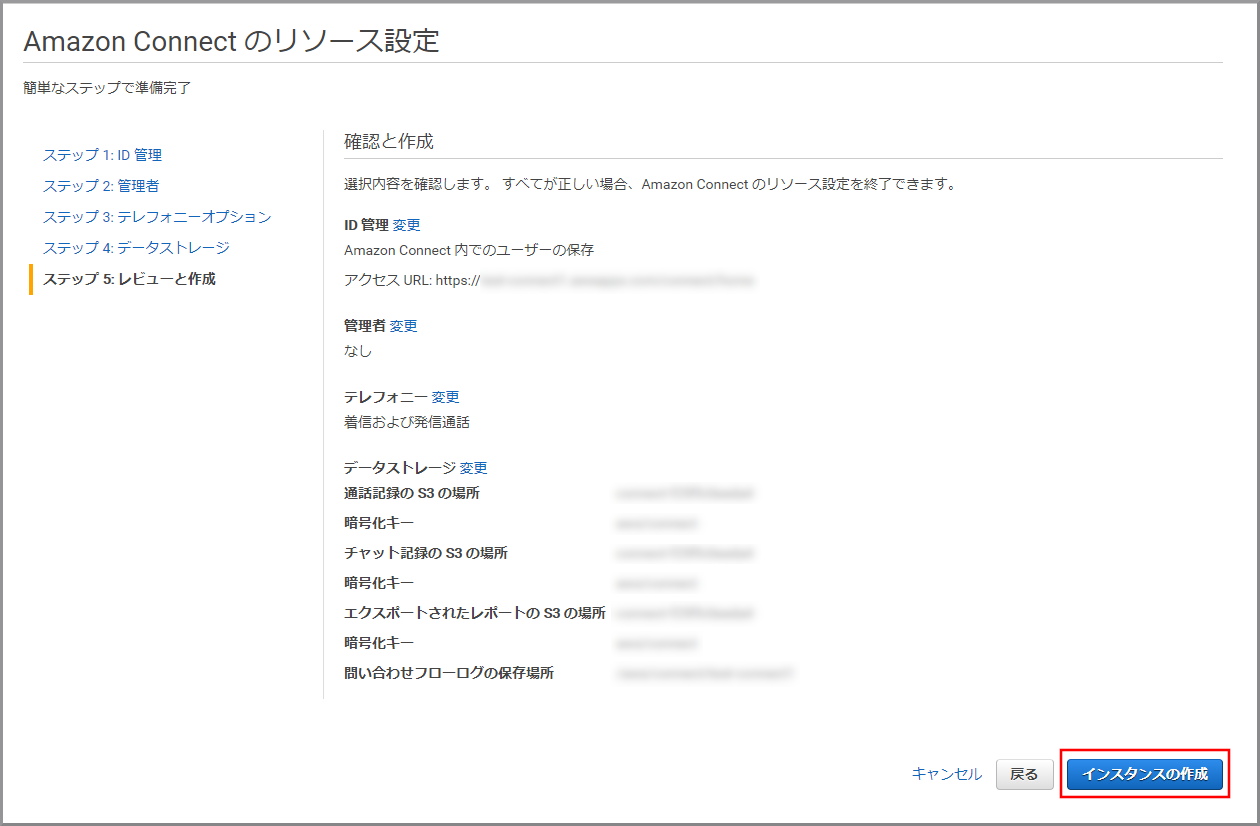
Task: Click the アクセス URL line
Action: (x=549, y=281)
